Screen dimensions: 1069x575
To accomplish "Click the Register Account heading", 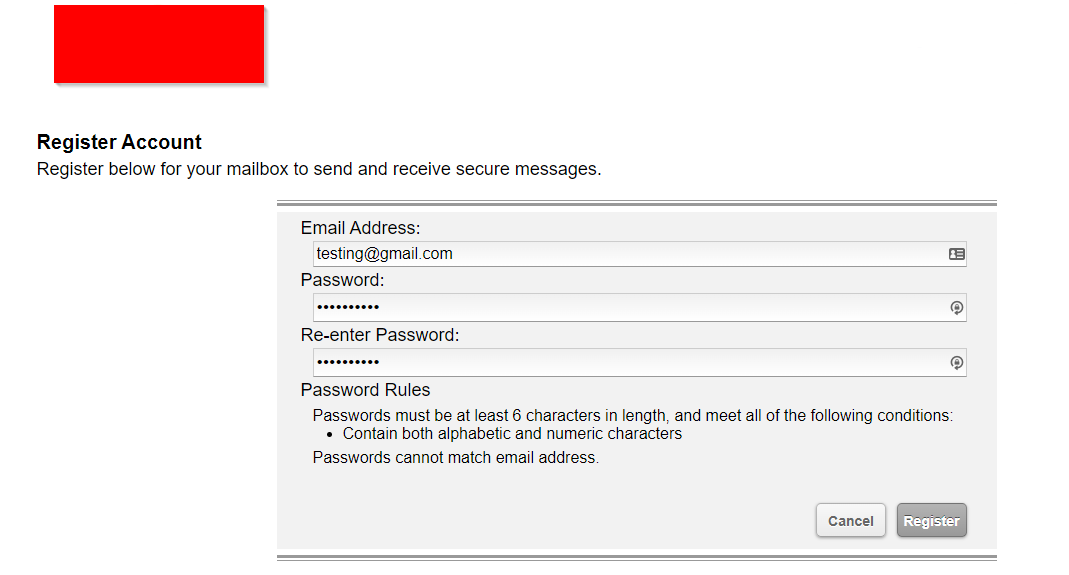I will [119, 142].
